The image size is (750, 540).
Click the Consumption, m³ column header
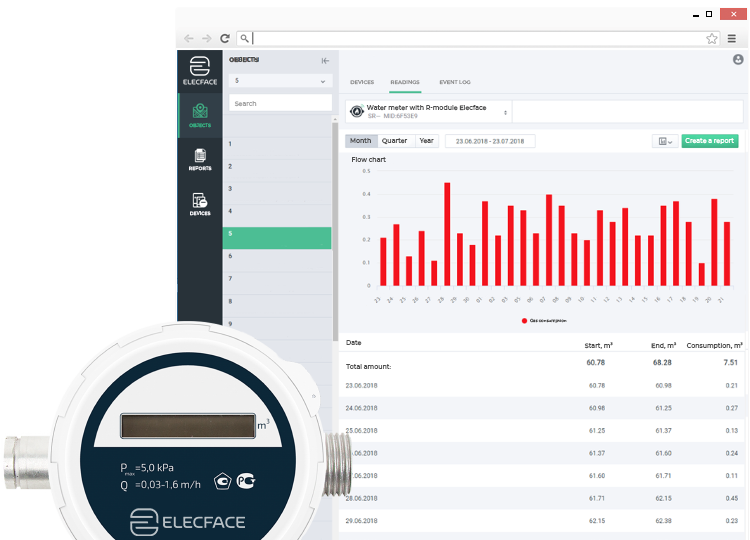[x=715, y=345]
